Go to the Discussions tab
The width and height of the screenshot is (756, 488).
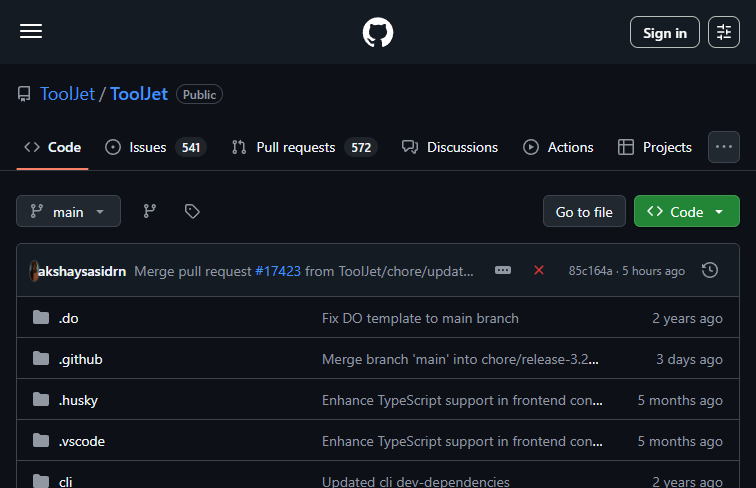[450, 147]
